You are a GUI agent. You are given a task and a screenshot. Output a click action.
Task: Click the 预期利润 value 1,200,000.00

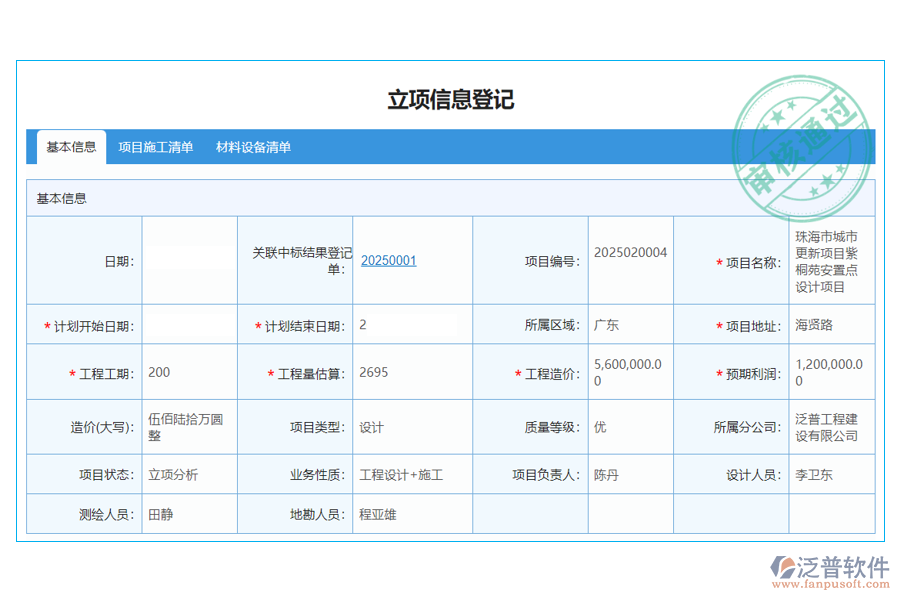tap(832, 372)
